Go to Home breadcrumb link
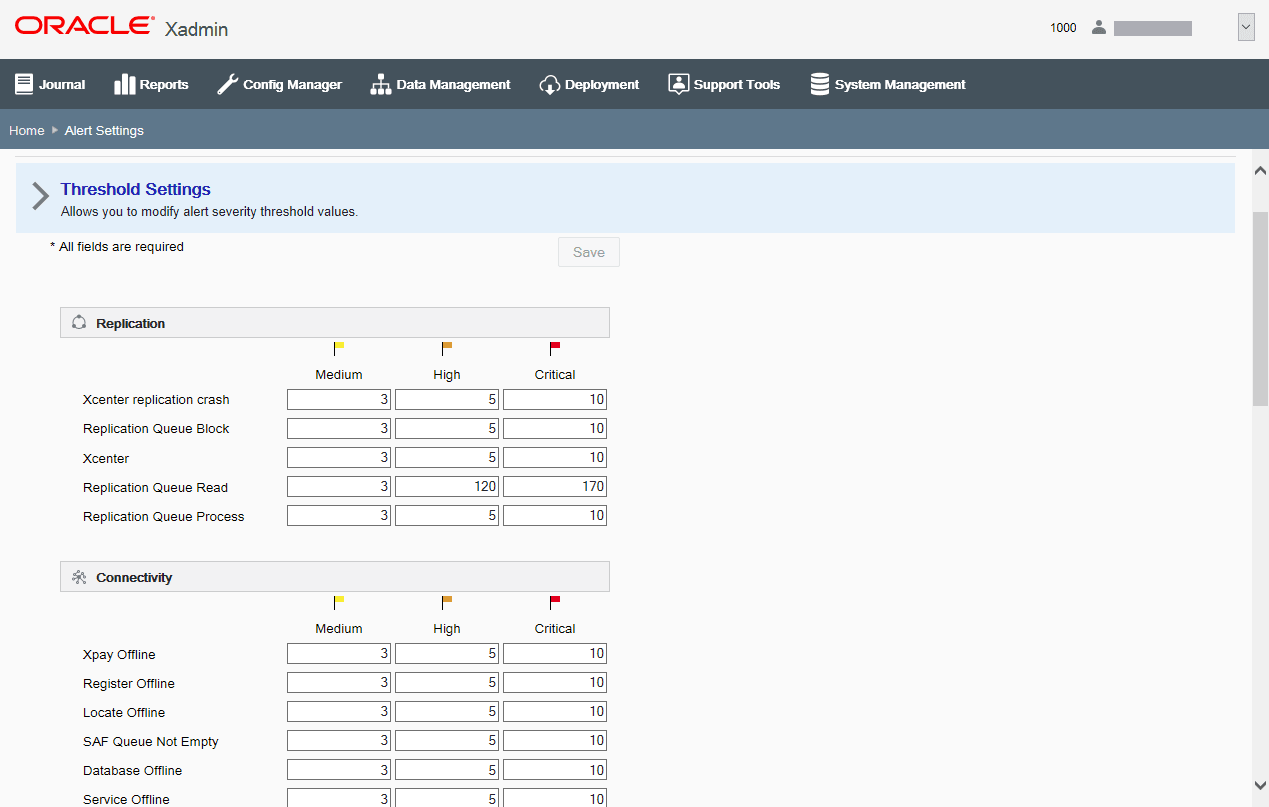1269x807 pixels. (27, 130)
